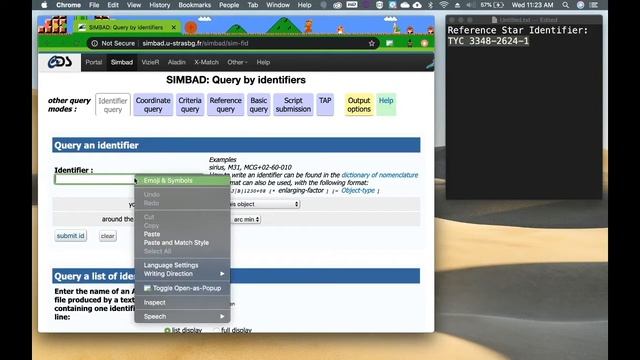Switch to Criteria query mode
This screenshot has width=640, height=360.
point(190,104)
